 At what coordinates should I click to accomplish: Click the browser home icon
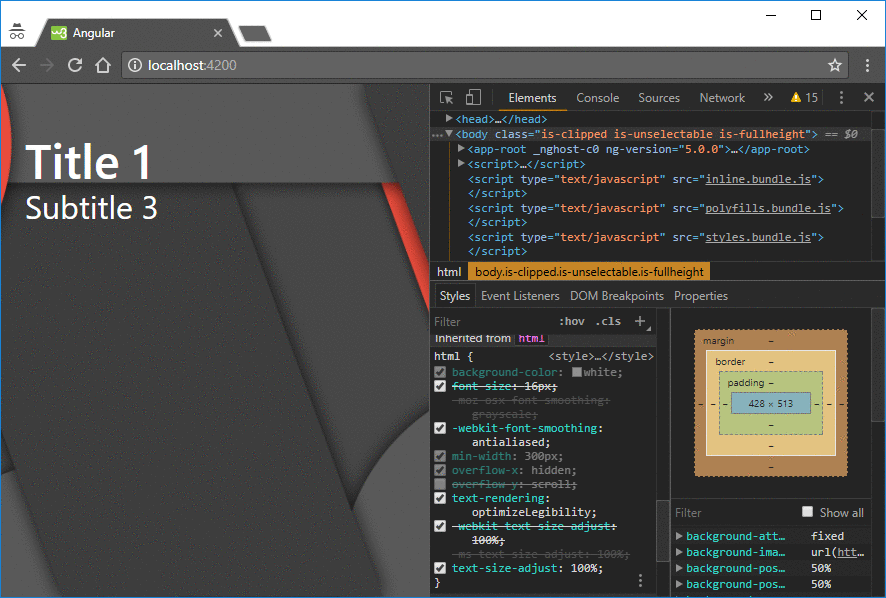click(103, 65)
